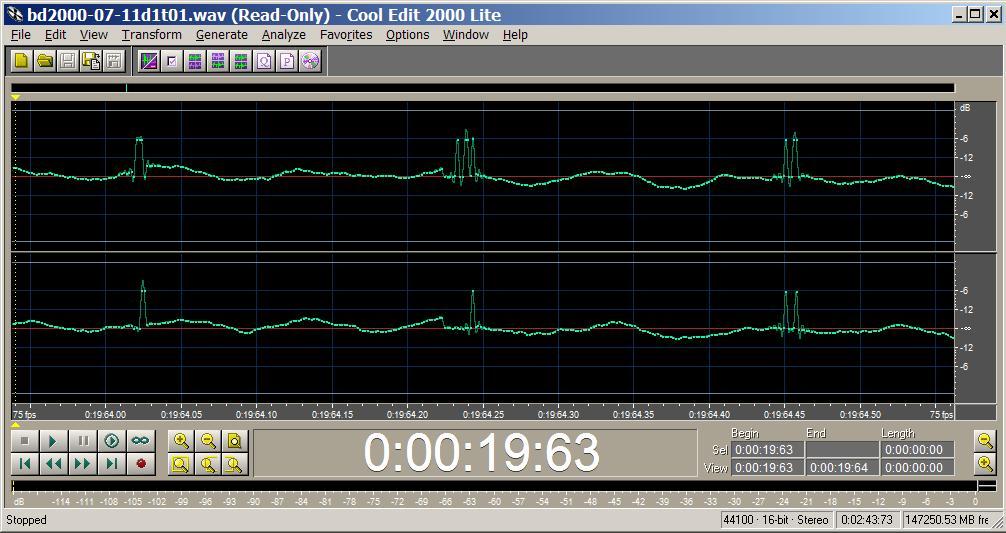The image size is (1006, 533).
Task: Toggle the Pause button
Action: point(83,440)
